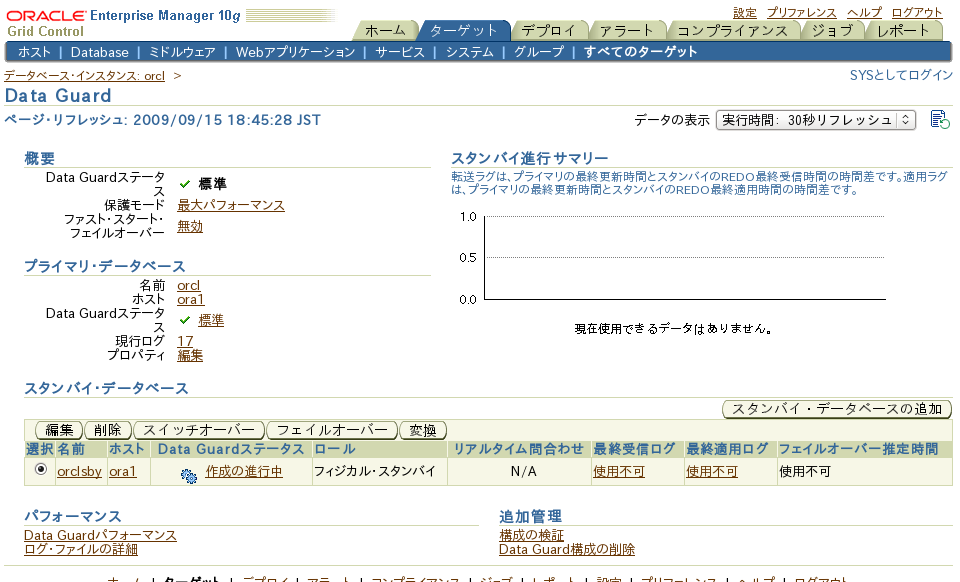
Task: Open the primary database orcl link
Action: pos(189,286)
